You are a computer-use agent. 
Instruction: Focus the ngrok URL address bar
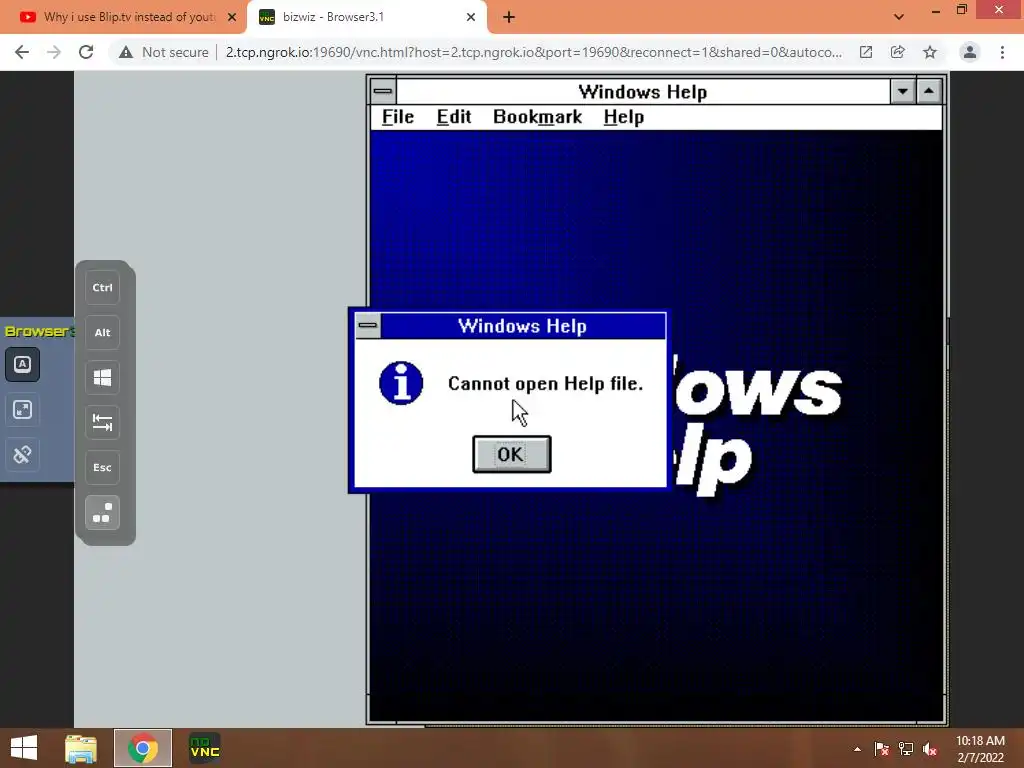pos(534,52)
